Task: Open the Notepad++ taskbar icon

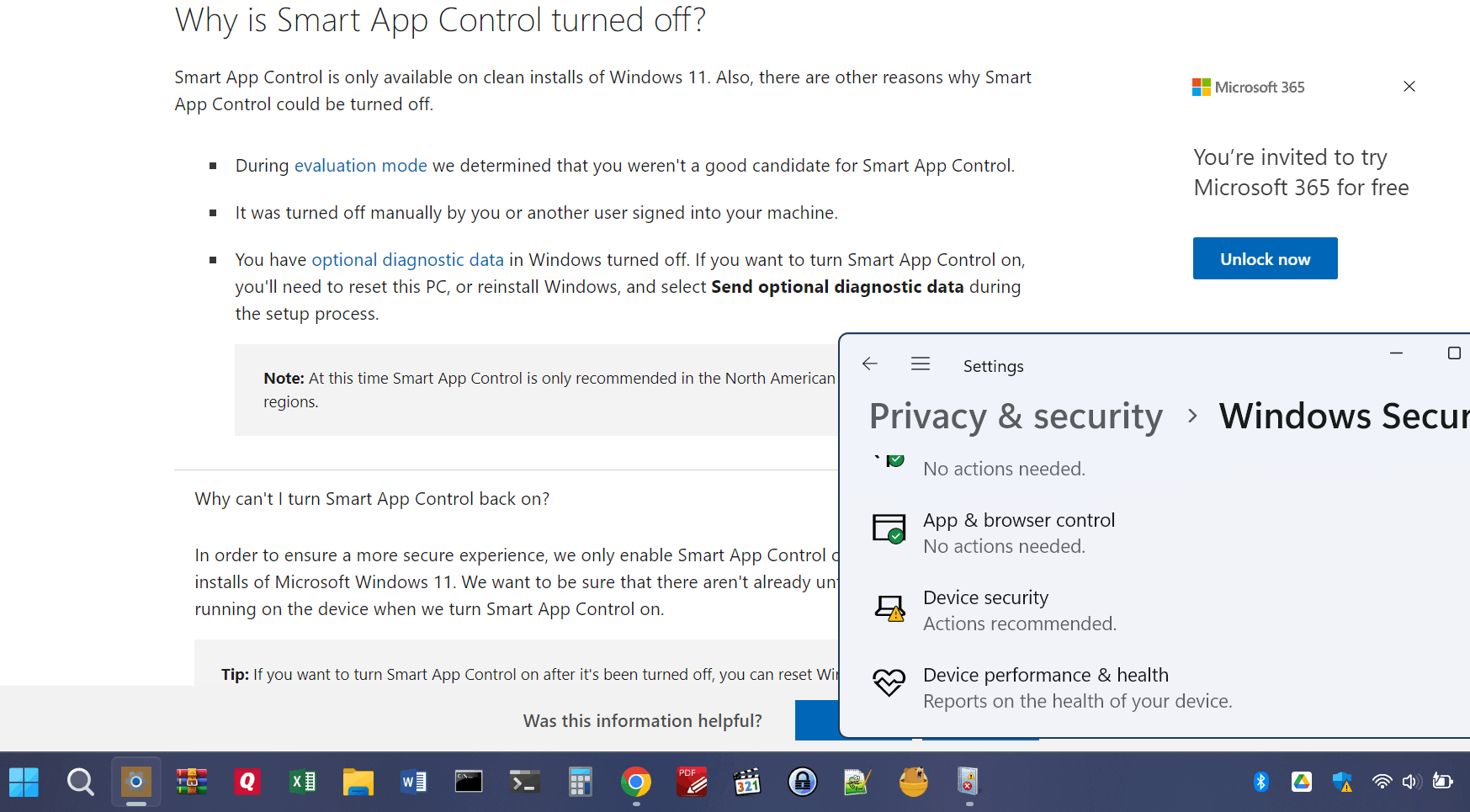Action: pos(857,782)
